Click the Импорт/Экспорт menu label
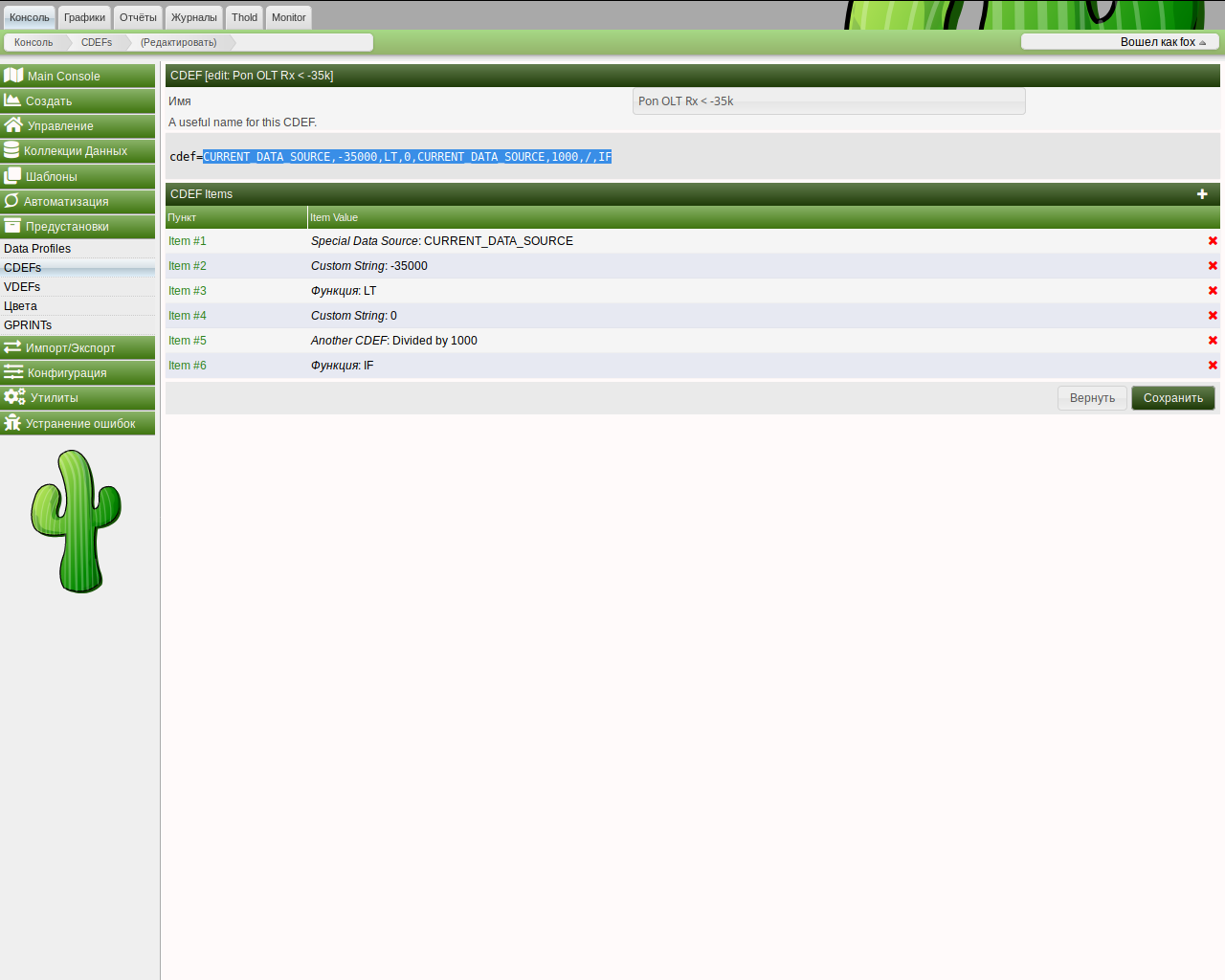 [71, 348]
